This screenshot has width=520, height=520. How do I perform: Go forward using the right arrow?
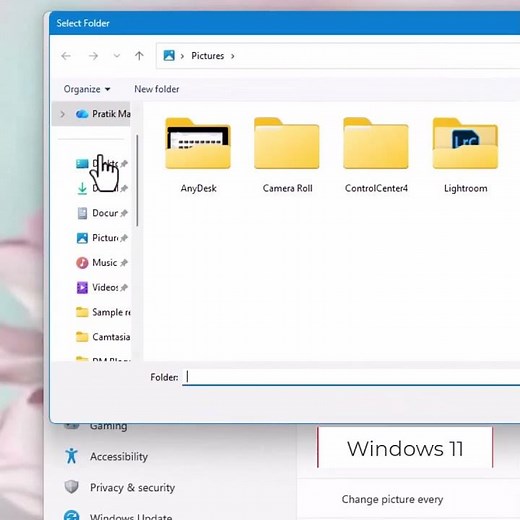tap(93, 56)
